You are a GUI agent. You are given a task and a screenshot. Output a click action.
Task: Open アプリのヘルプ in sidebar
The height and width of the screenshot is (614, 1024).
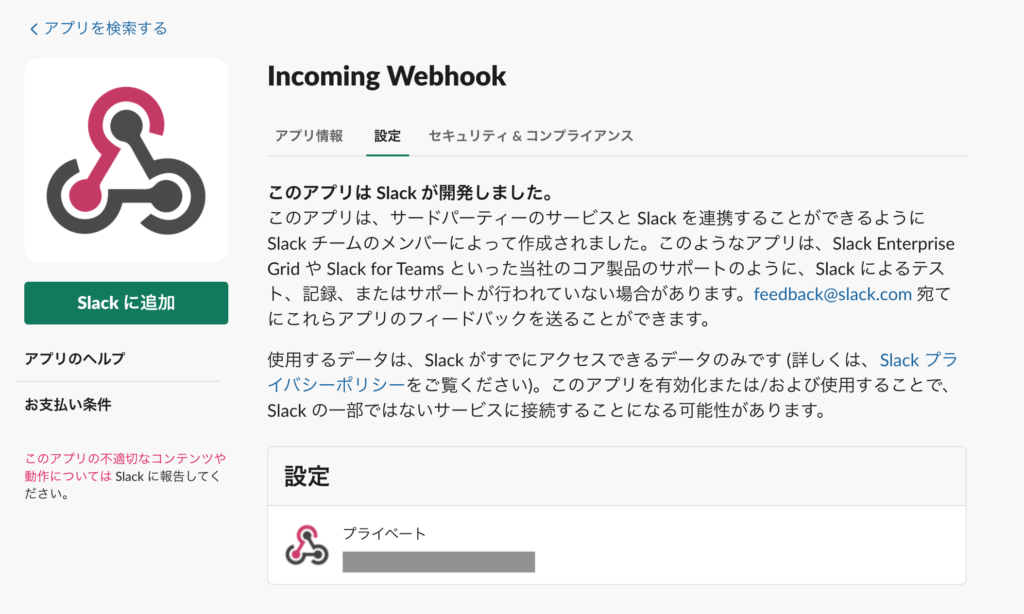coord(74,359)
